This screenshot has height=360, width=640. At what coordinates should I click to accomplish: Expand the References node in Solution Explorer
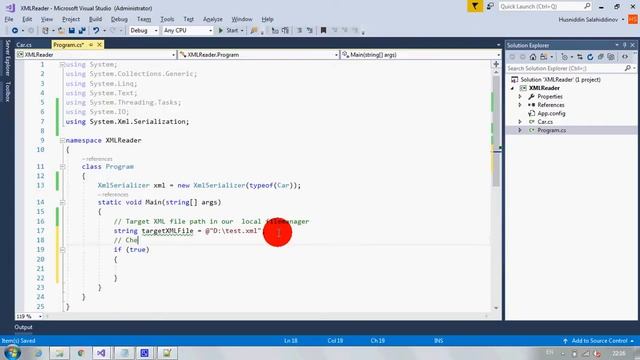coord(520,105)
